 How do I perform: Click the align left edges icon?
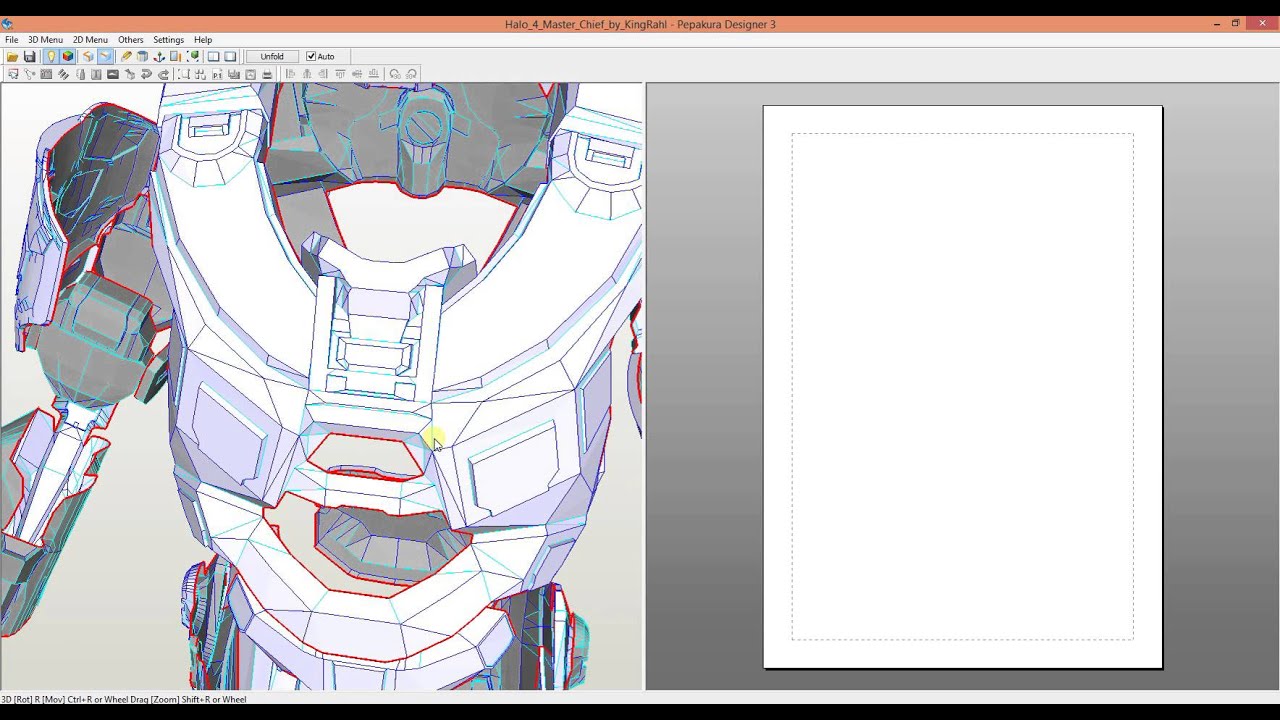(x=290, y=74)
